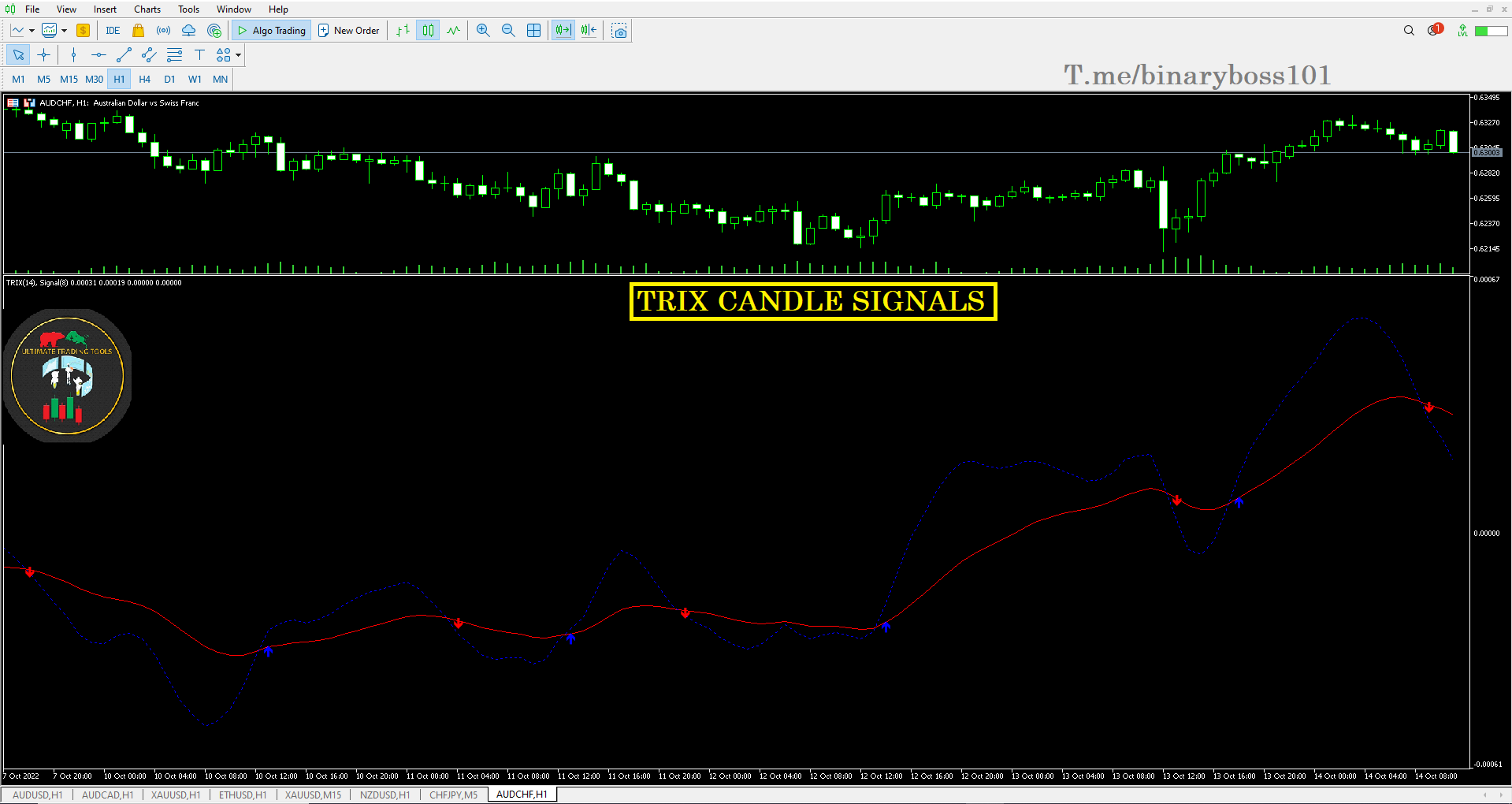Viewport: 1512px width, 804px height.
Task: Open MetaEditor with the IDE icon
Action: 113,30
